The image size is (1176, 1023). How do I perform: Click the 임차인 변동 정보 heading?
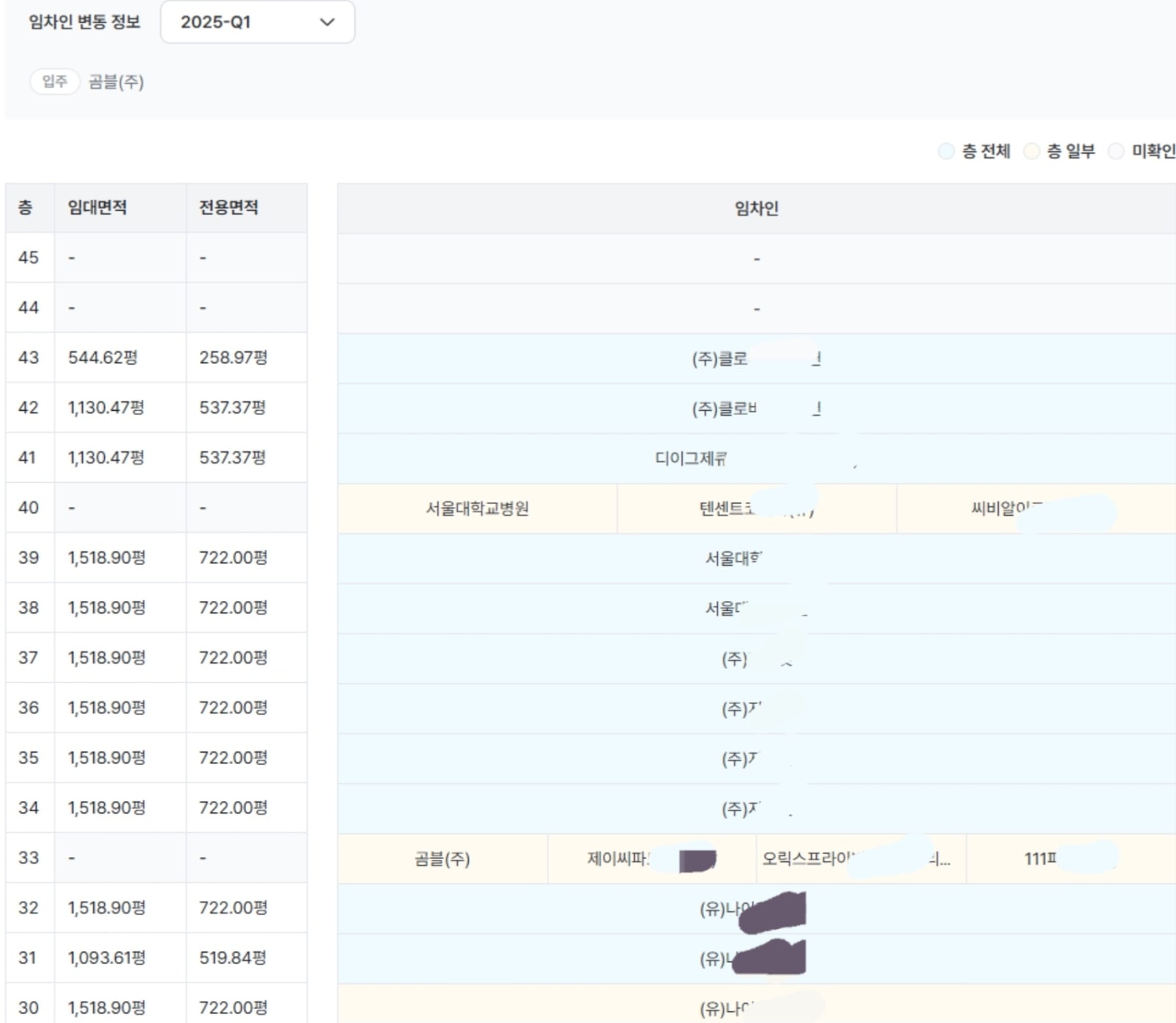[x=85, y=22]
